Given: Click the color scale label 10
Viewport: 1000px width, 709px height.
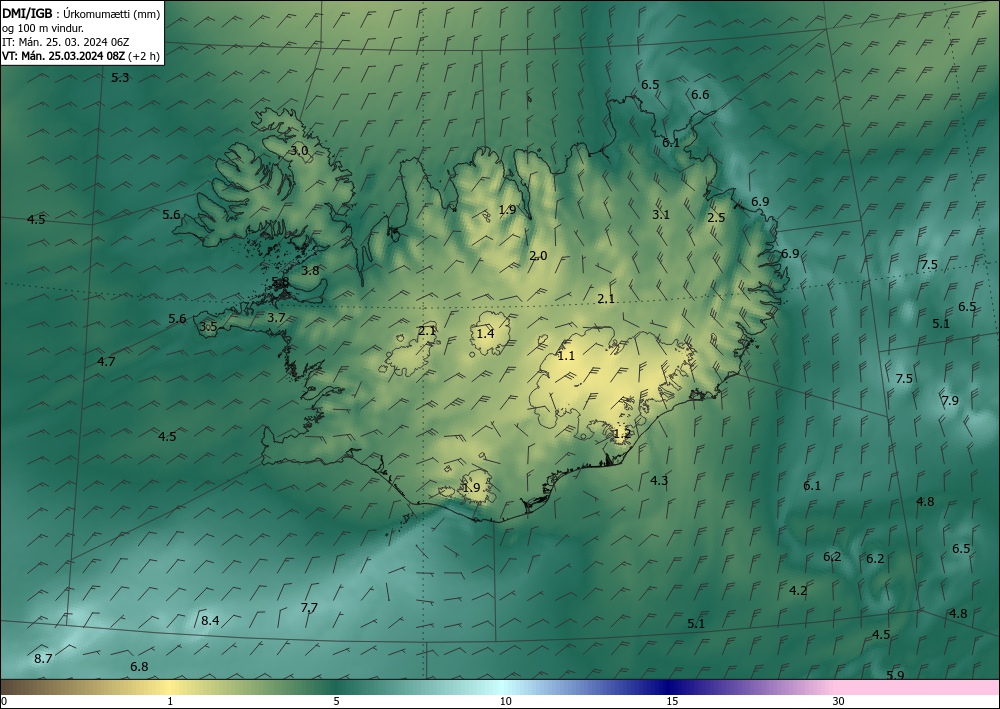Looking at the screenshot, I should click(x=506, y=701).
